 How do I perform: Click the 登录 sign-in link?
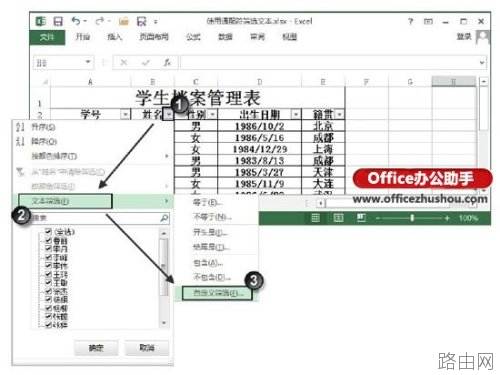[464, 37]
